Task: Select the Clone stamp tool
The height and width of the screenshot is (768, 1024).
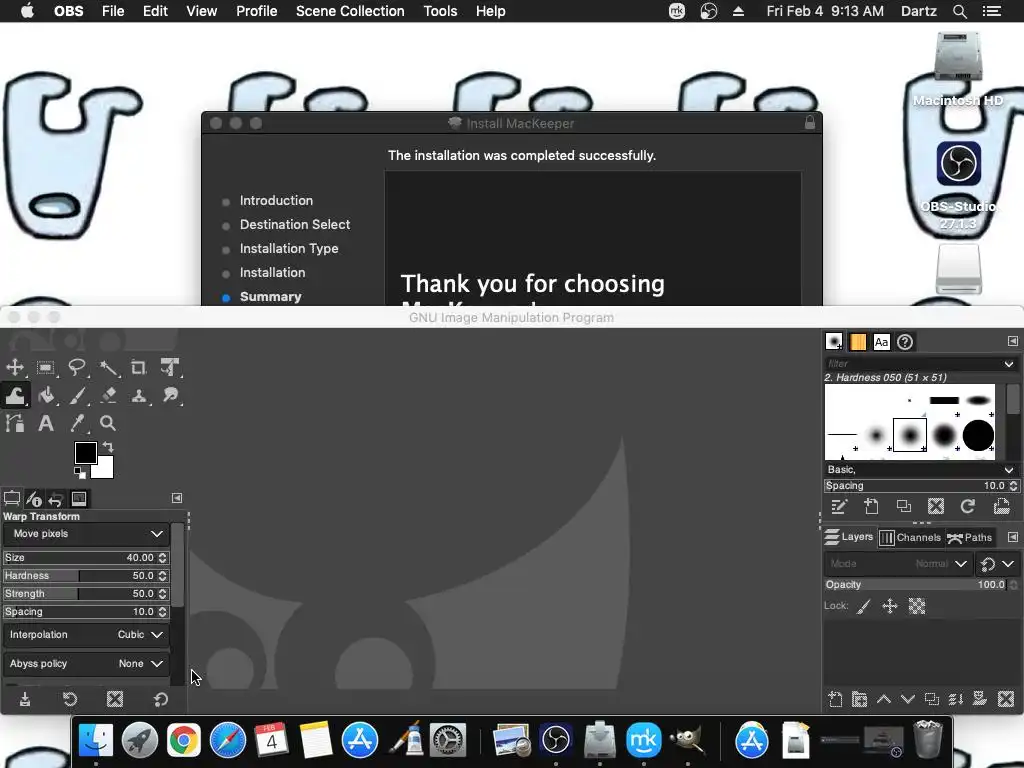Action: 138,395
